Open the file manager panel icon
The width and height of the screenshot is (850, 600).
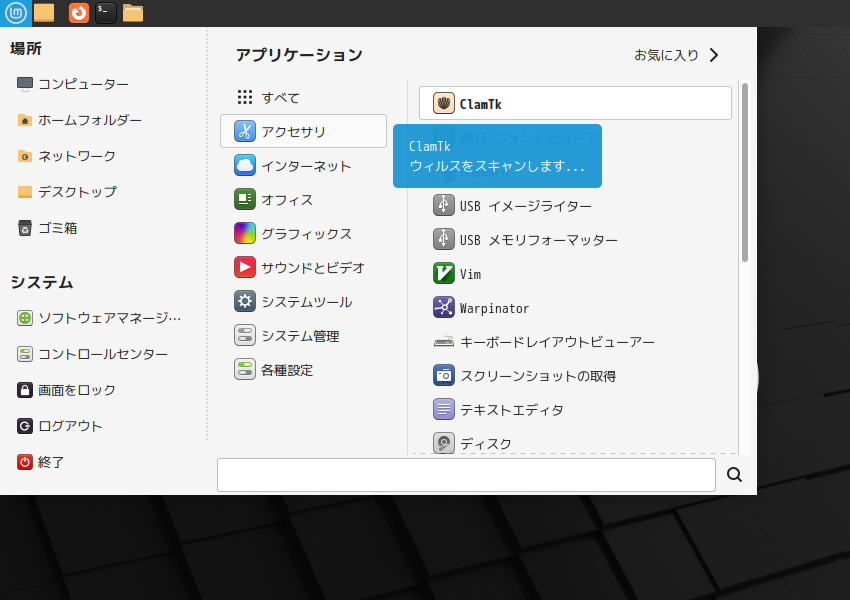pos(133,13)
